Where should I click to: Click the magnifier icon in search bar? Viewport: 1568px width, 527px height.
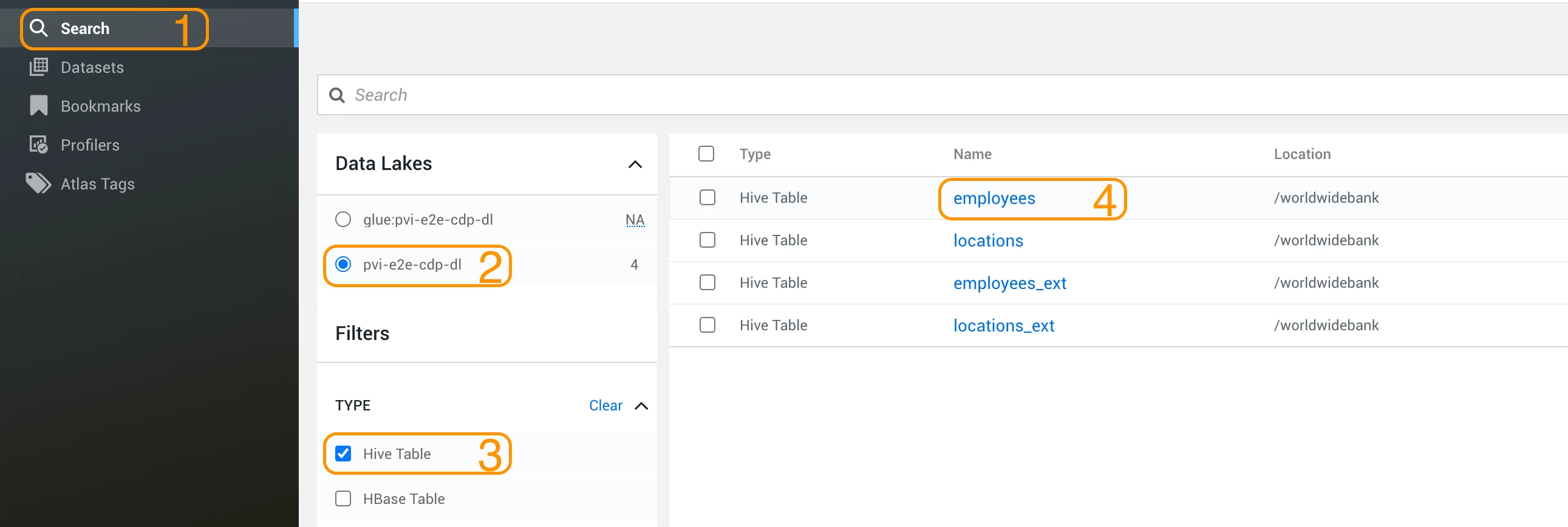pos(337,95)
